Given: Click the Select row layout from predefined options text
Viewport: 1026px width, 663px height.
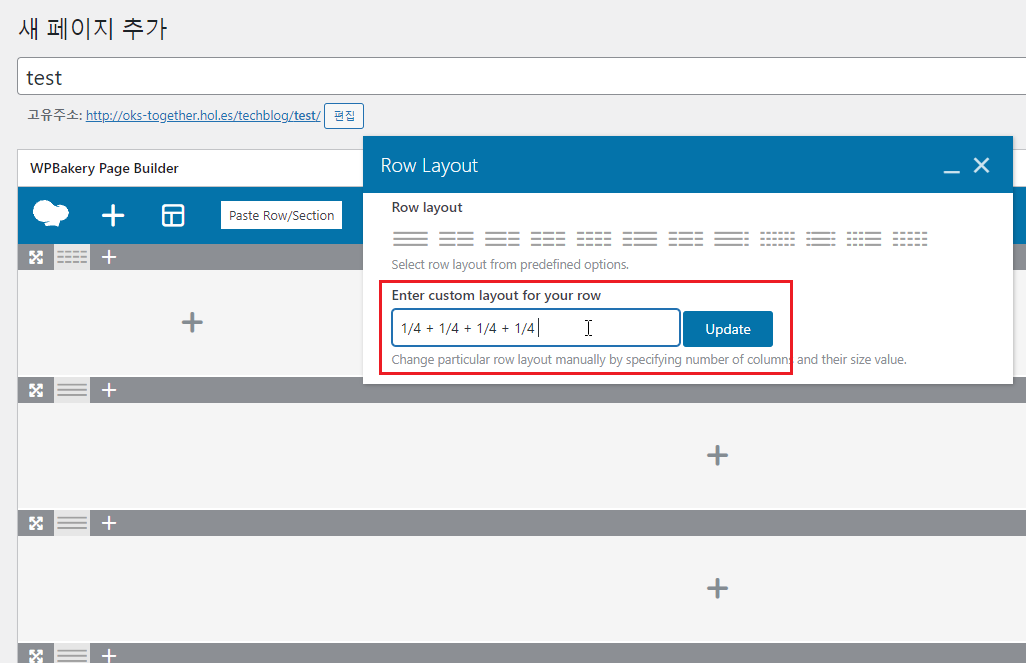Looking at the screenshot, I should [x=510, y=264].
